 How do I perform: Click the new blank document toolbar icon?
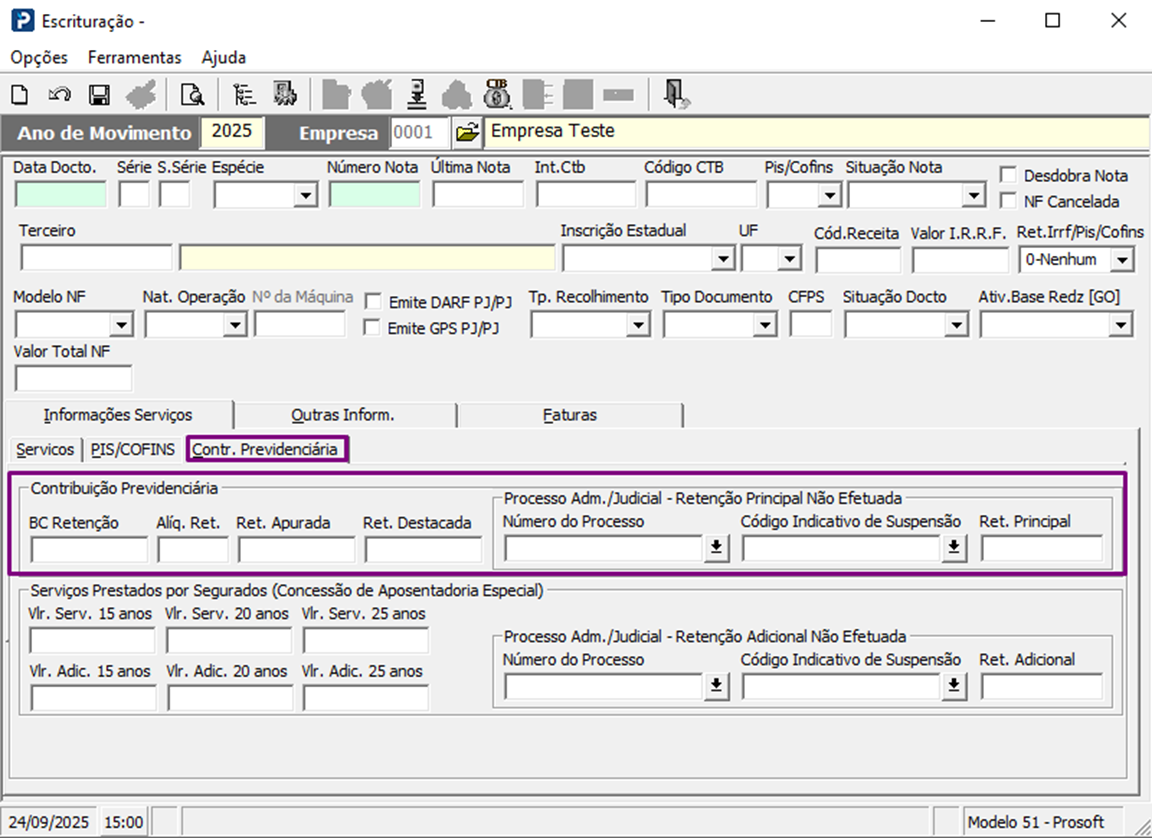[19, 95]
